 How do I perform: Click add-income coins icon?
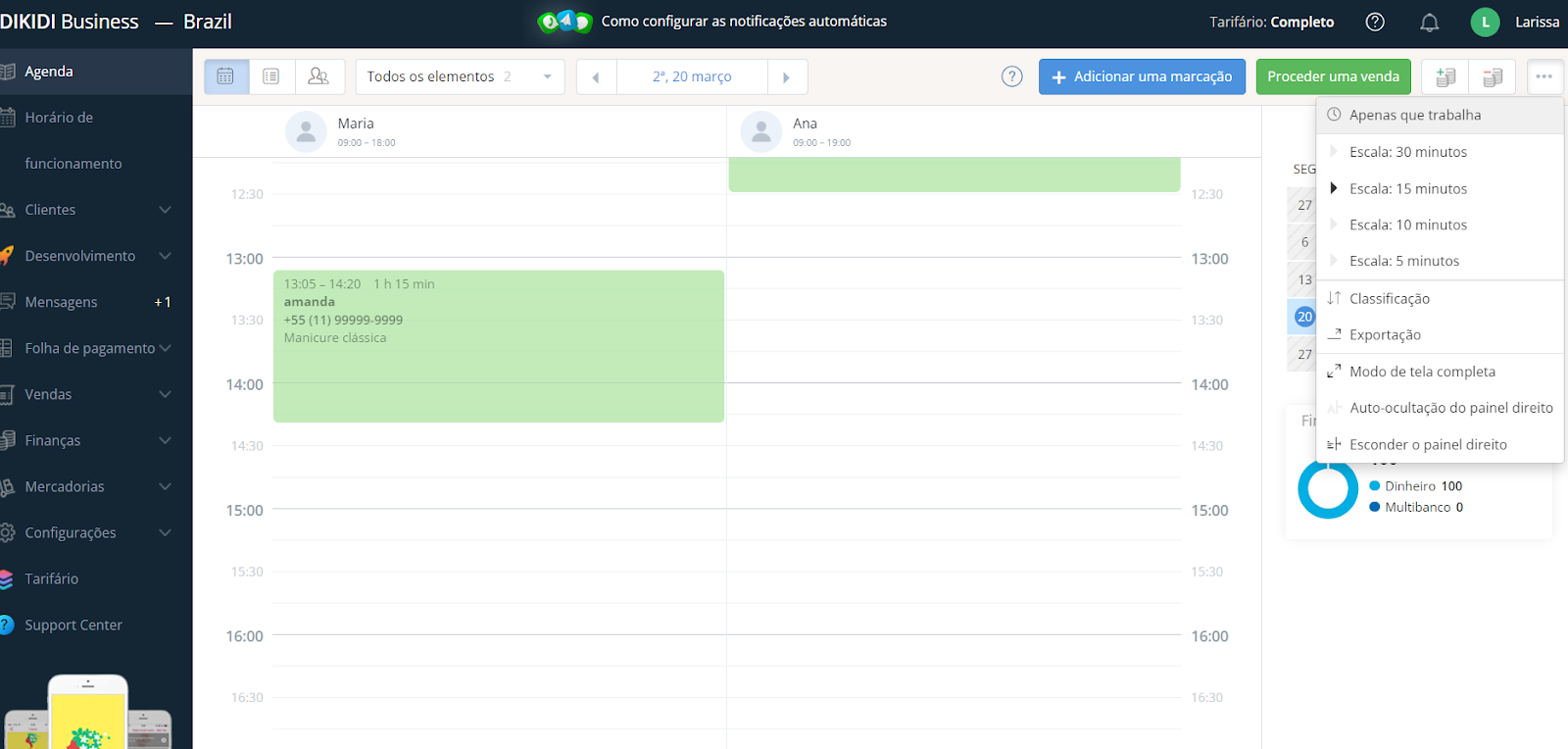pos(1445,76)
